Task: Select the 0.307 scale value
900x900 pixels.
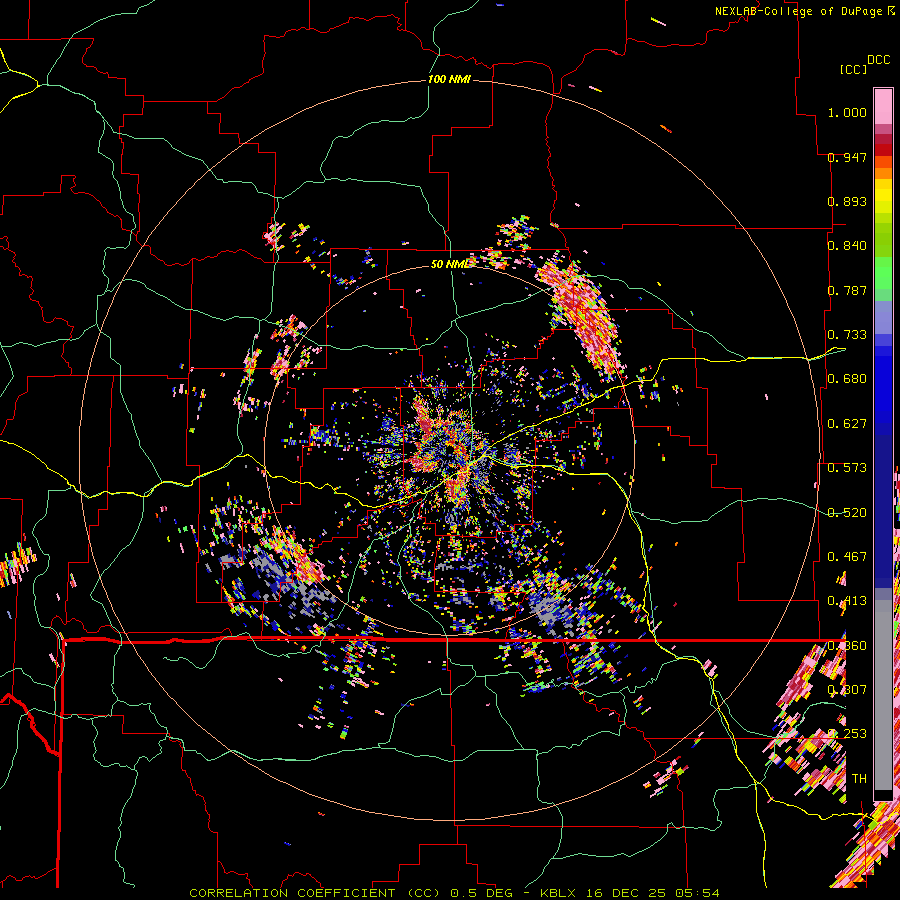Action: point(847,690)
